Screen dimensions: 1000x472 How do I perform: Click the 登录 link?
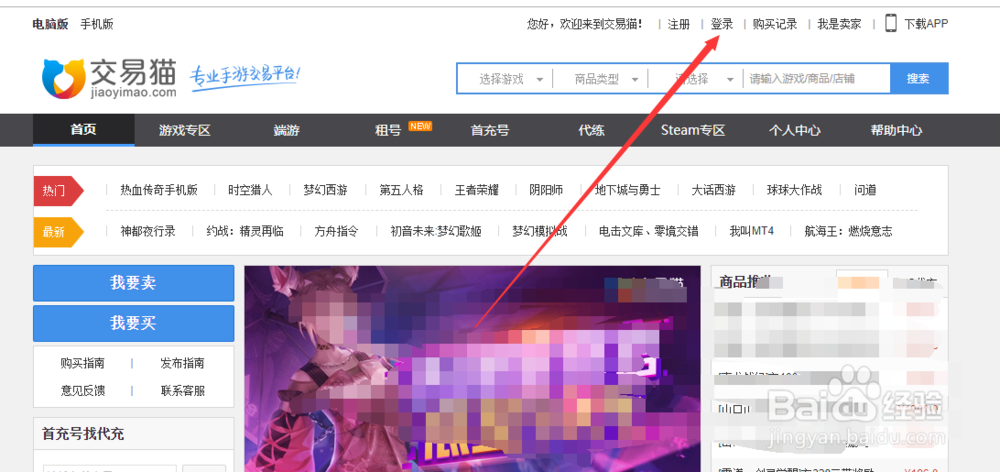[x=722, y=24]
